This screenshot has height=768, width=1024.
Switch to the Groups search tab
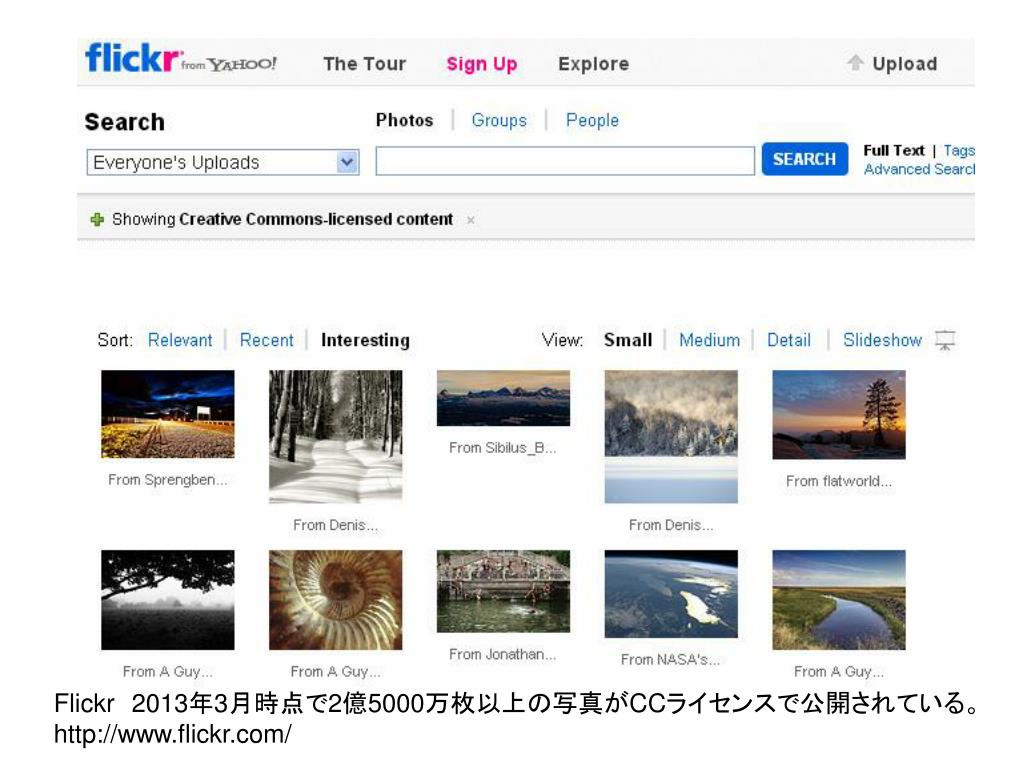499,120
